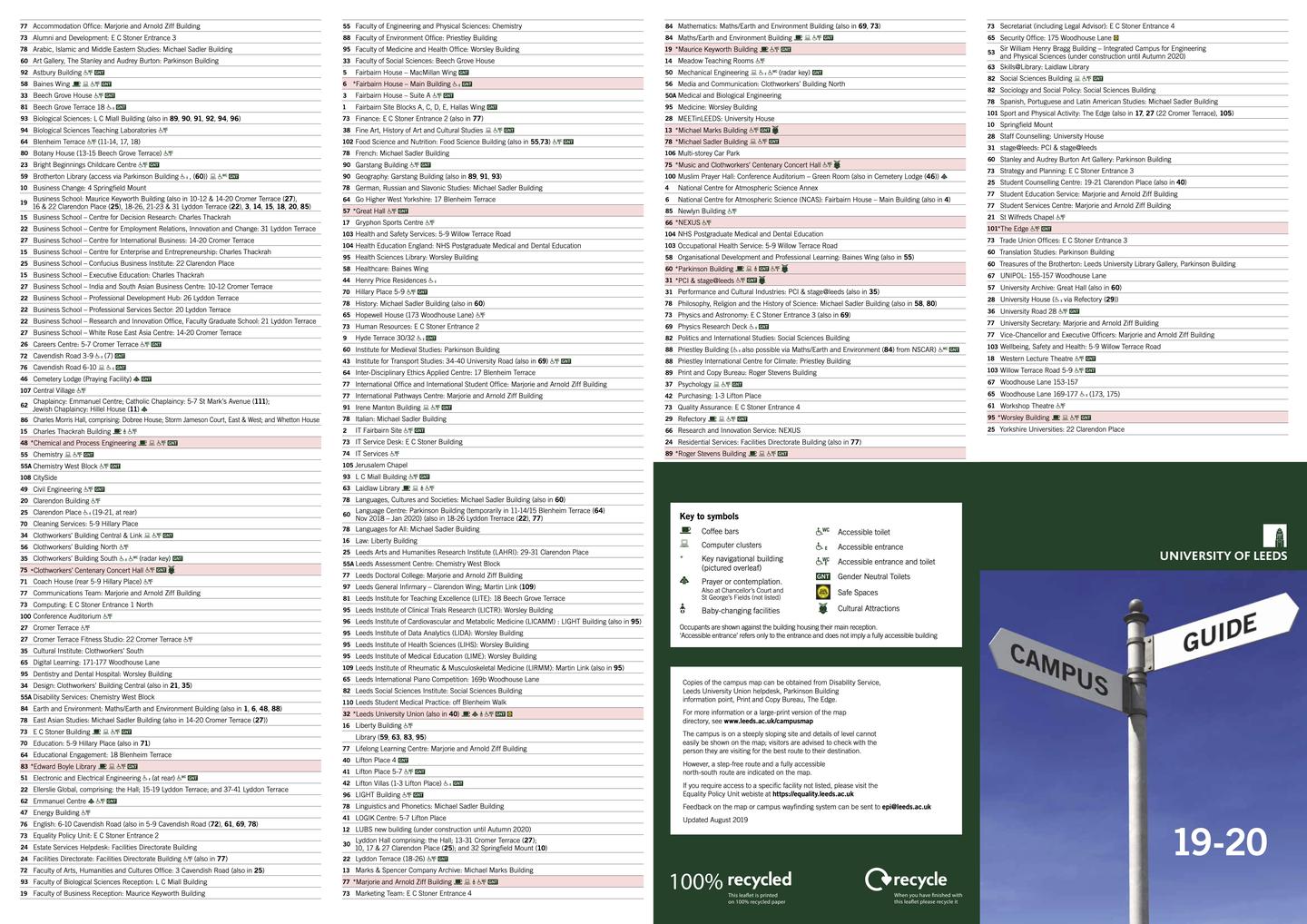Screen dimensions: 1307x924
Task: Click the computer icon in Brotherton Library row
Action: tap(212, 176)
